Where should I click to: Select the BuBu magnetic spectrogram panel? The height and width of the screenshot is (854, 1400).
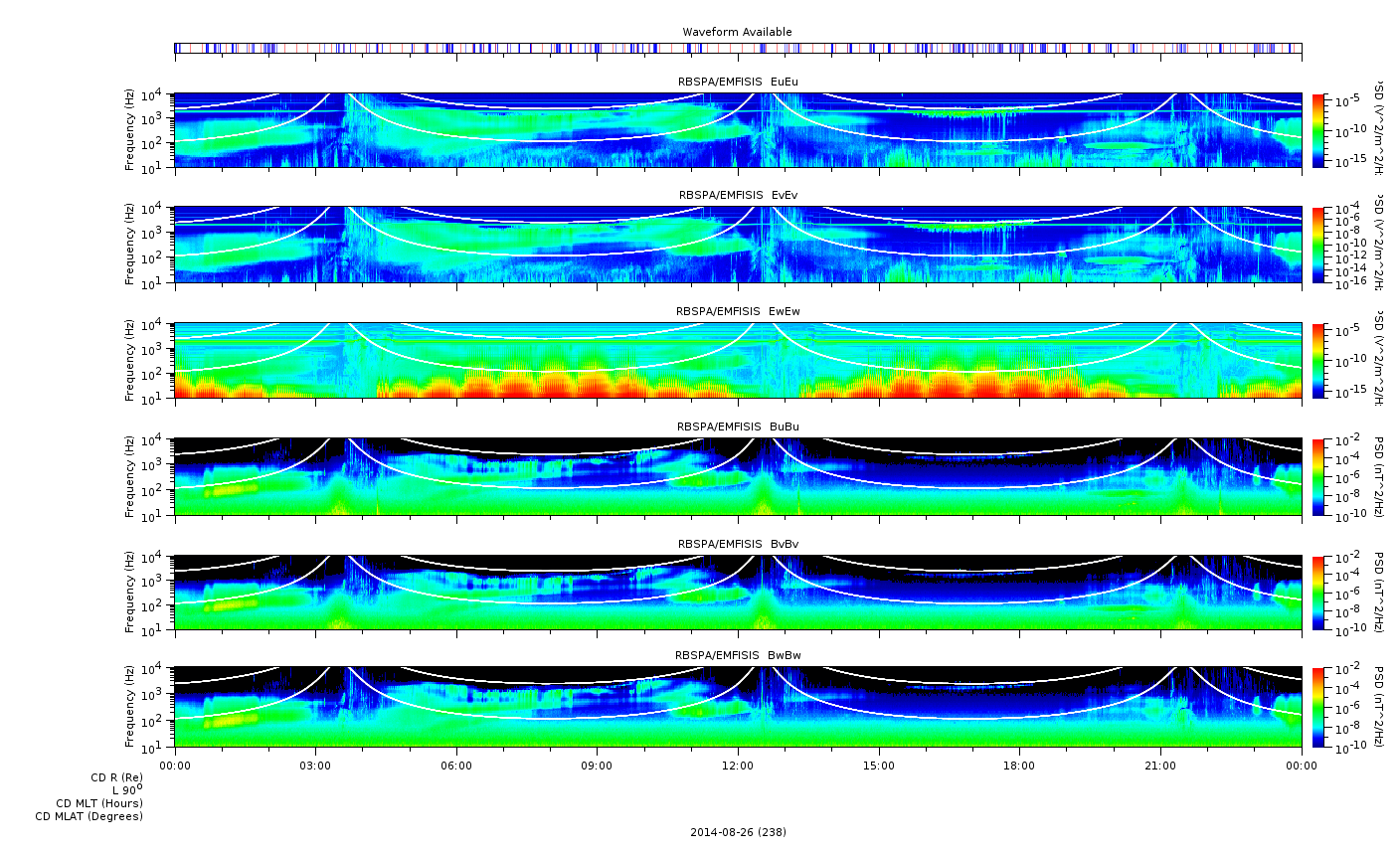pyautogui.click(x=738, y=476)
